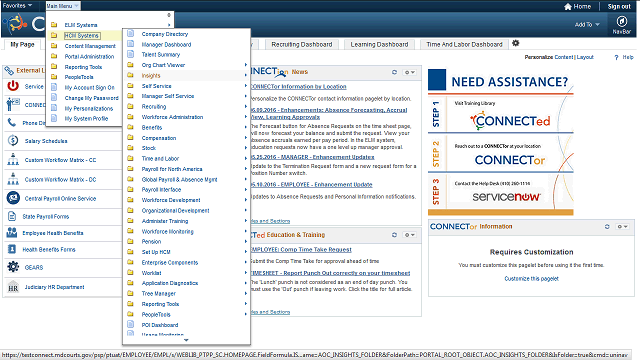The width and height of the screenshot is (640, 360).
Task: Open the NavBar compass icon
Action: (622, 21)
